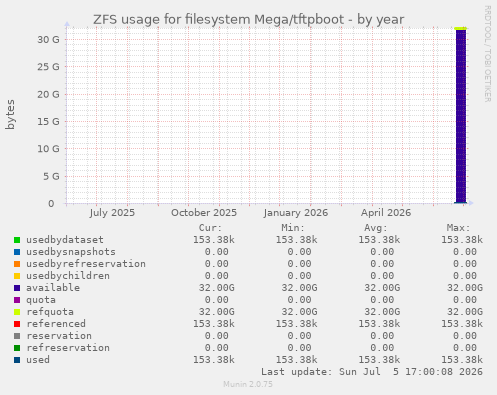Click the '25 G' y-axis label

(x=48, y=67)
